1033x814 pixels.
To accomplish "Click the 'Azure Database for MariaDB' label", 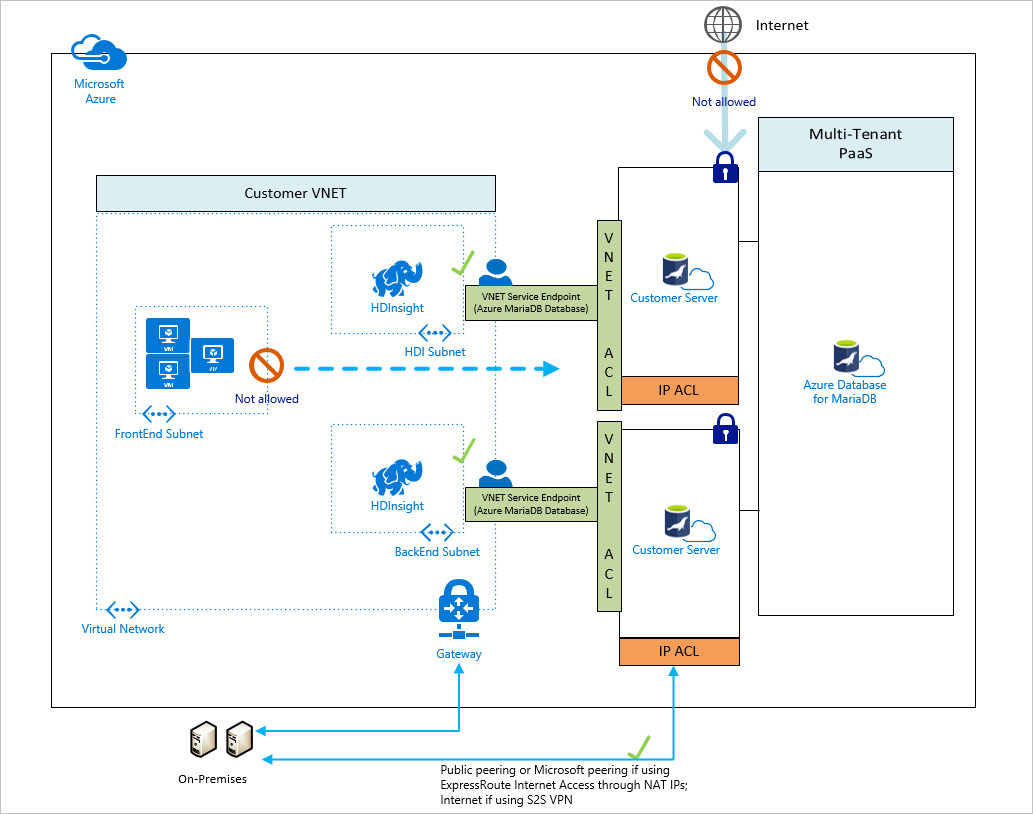I will (845, 392).
